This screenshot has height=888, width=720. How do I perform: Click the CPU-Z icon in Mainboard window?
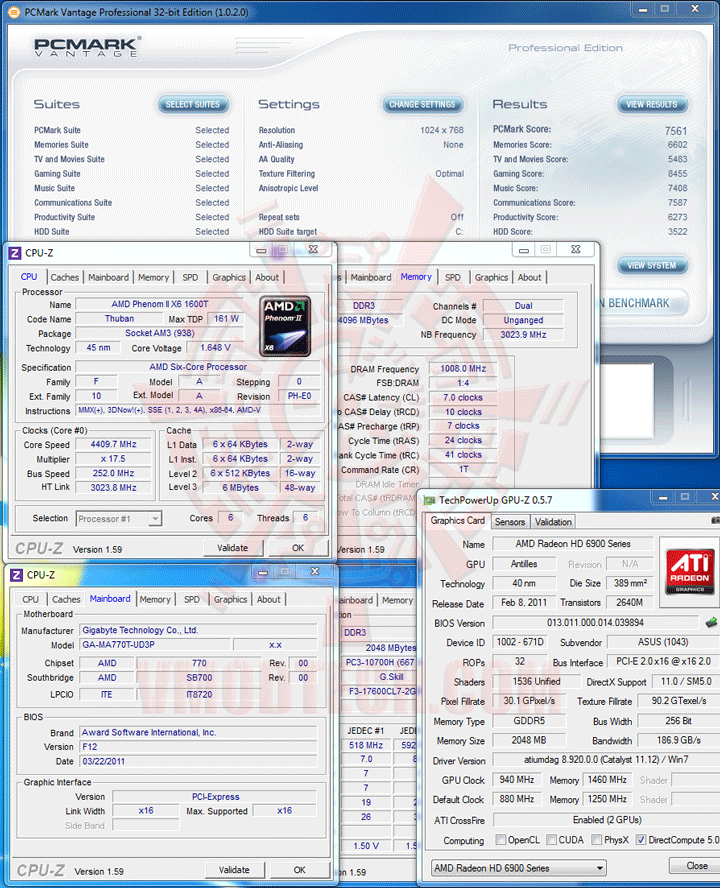coord(16,575)
